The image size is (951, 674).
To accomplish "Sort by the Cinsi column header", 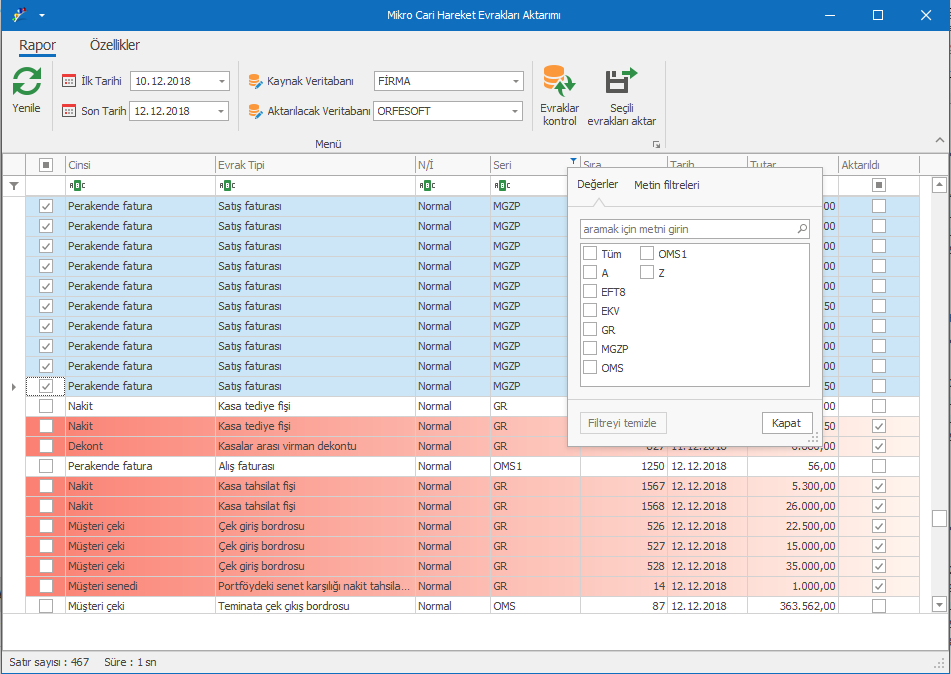I will (x=140, y=165).
